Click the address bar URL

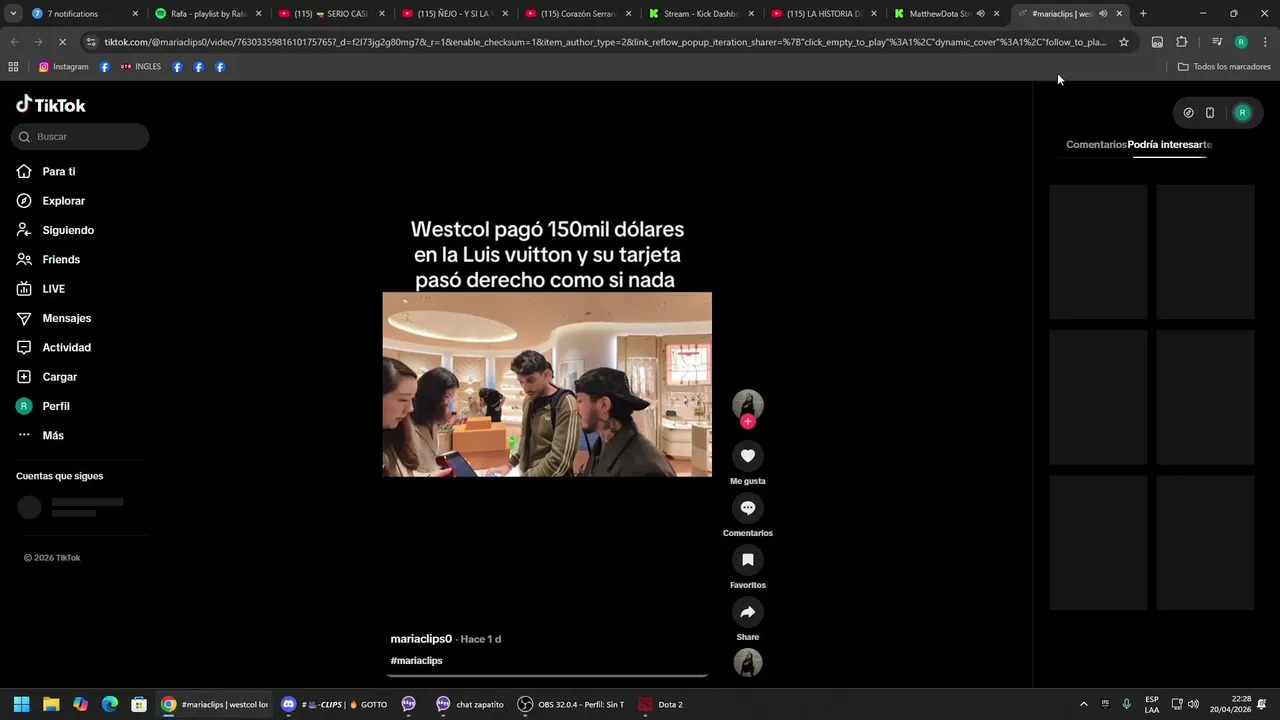(605, 42)
